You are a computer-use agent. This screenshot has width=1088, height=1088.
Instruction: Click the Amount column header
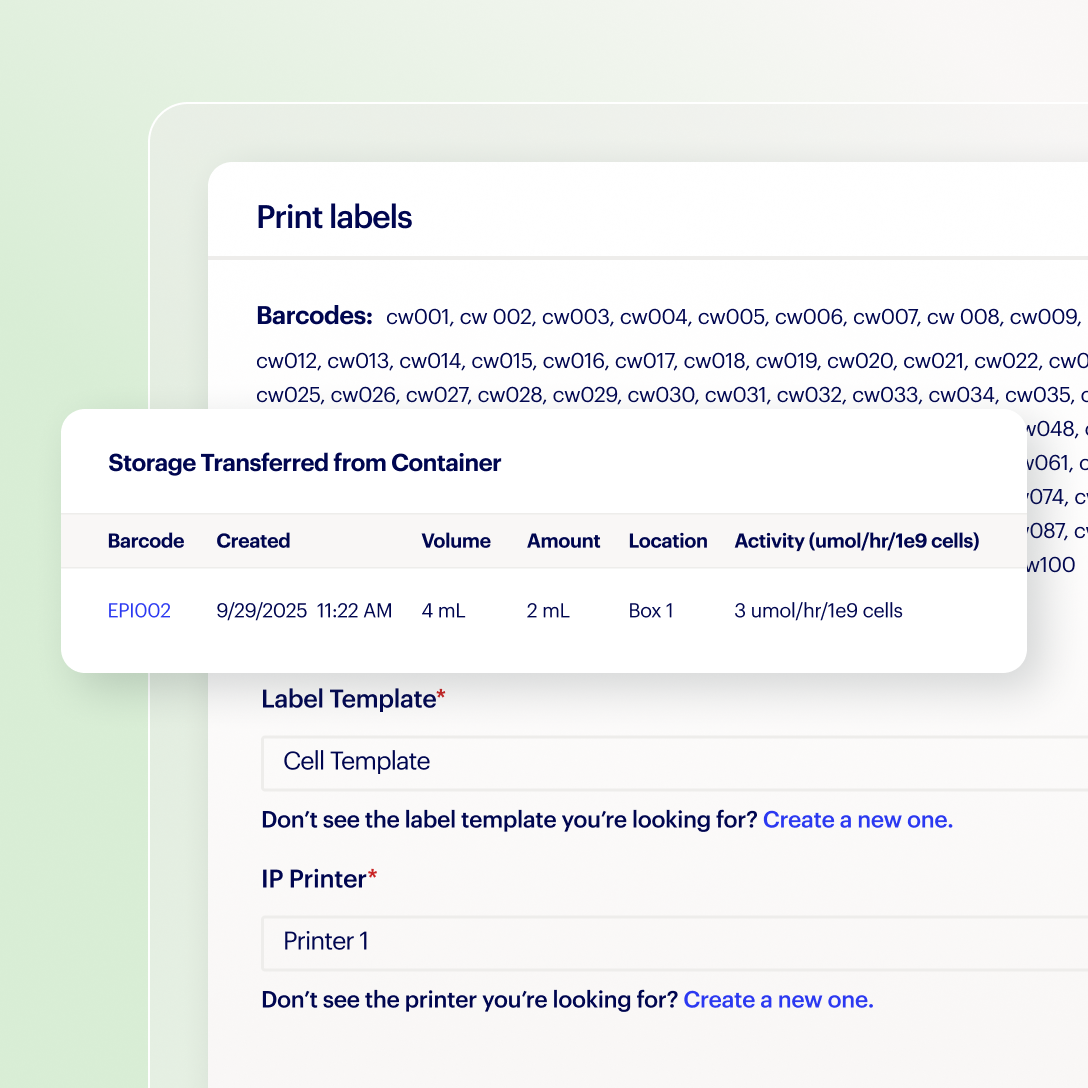tap(563, 541)
